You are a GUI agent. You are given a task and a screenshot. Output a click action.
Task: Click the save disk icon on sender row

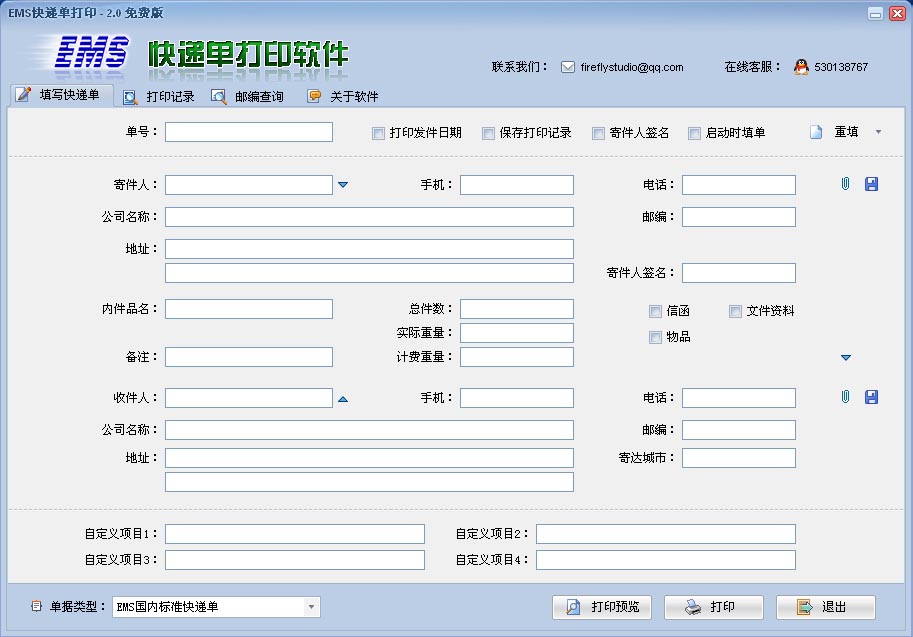[872, 184]
